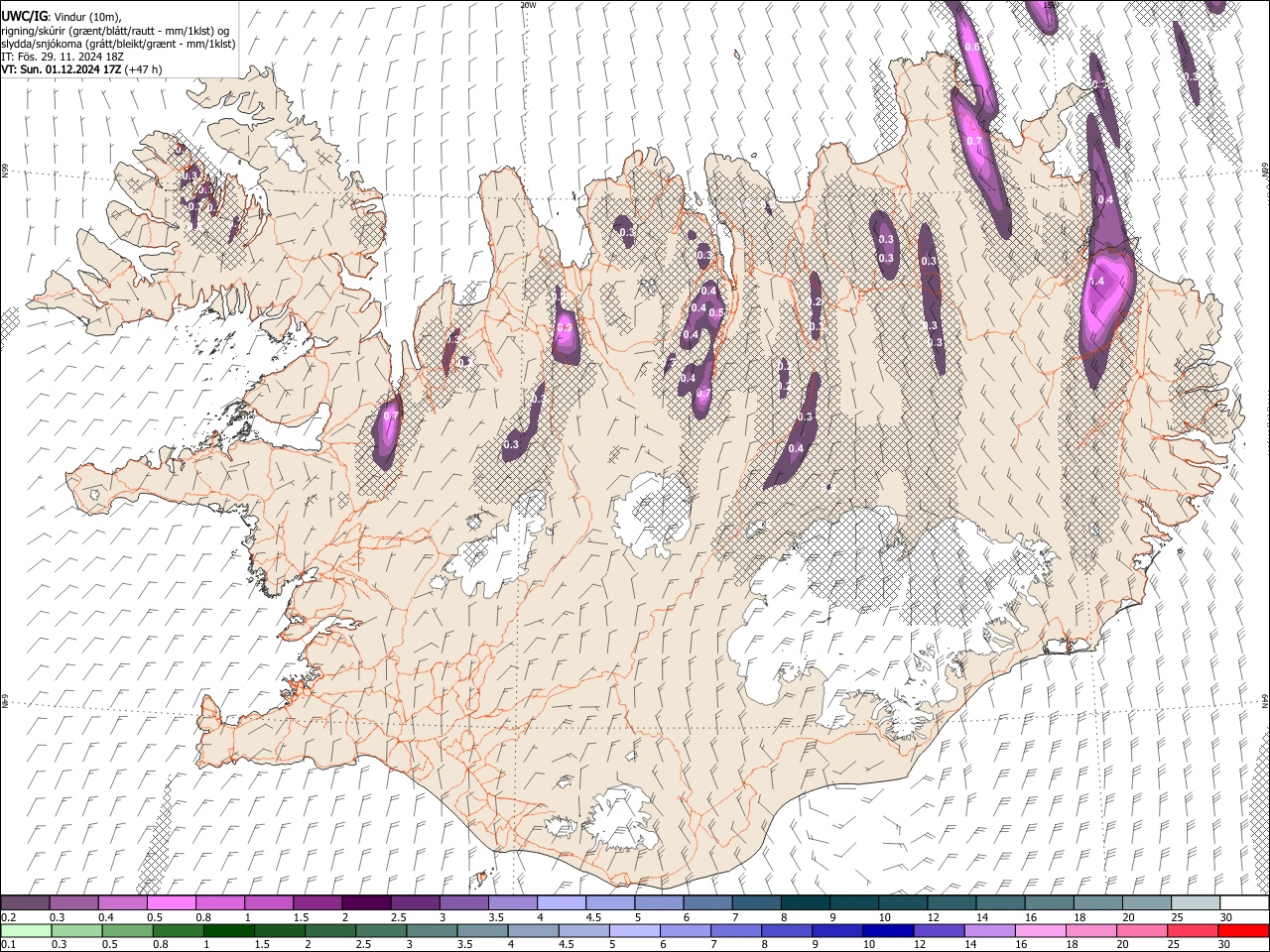
Task: Select the upper legend swatch labeled 0.8
Action: pyautogui.click(x=219, y=902)
